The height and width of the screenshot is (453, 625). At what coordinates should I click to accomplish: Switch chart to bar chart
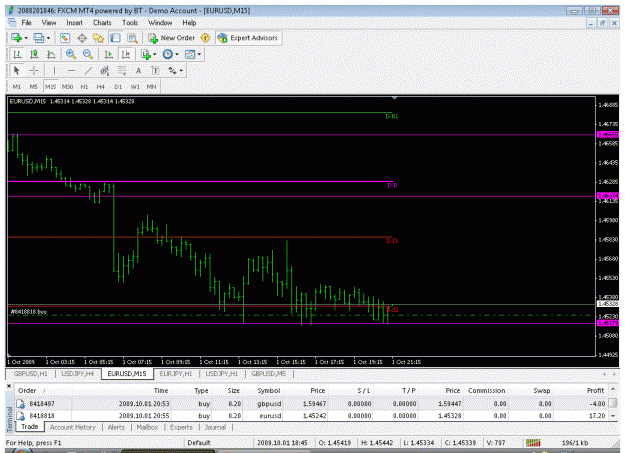tap(17, 54)
